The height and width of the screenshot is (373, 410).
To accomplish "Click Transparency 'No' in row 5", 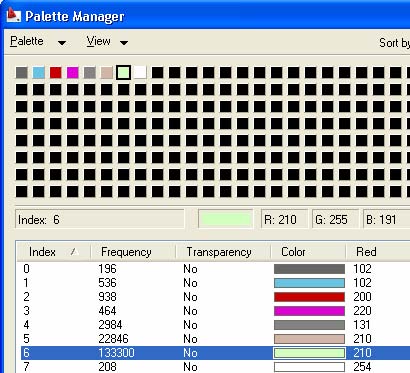I will tap(190, 339).
